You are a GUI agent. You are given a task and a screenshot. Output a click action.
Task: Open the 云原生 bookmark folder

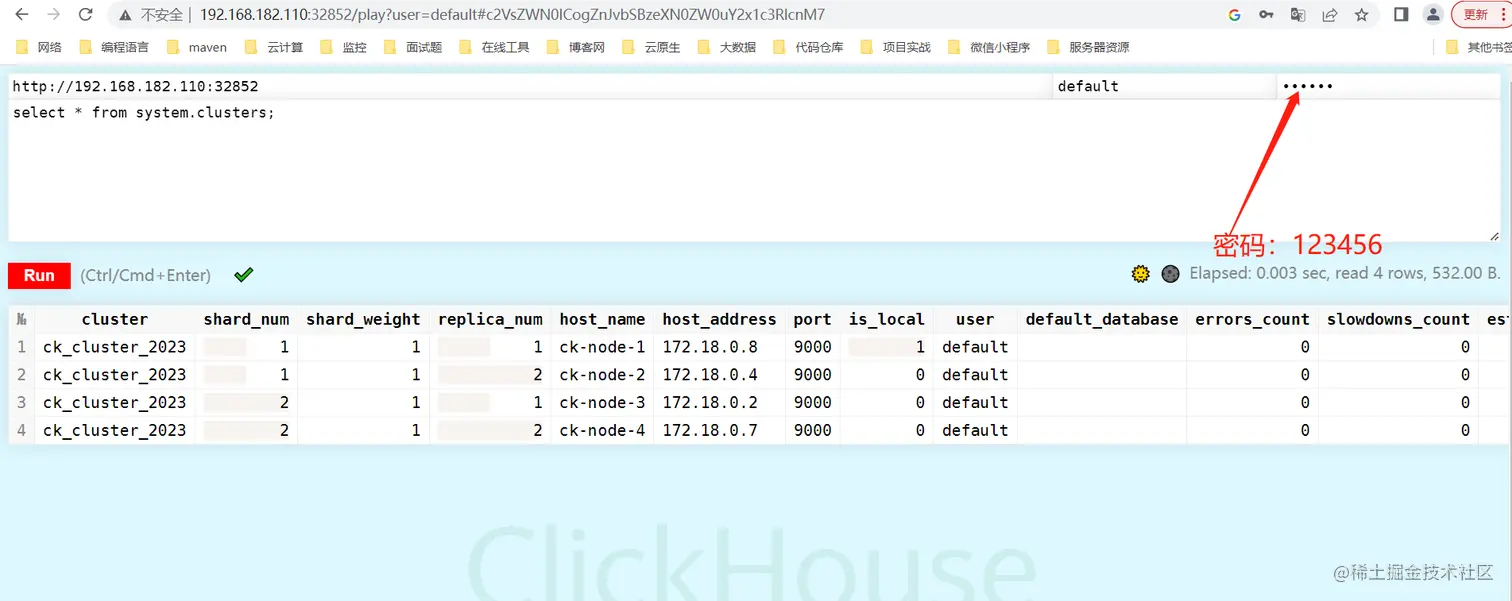[651, 47]
